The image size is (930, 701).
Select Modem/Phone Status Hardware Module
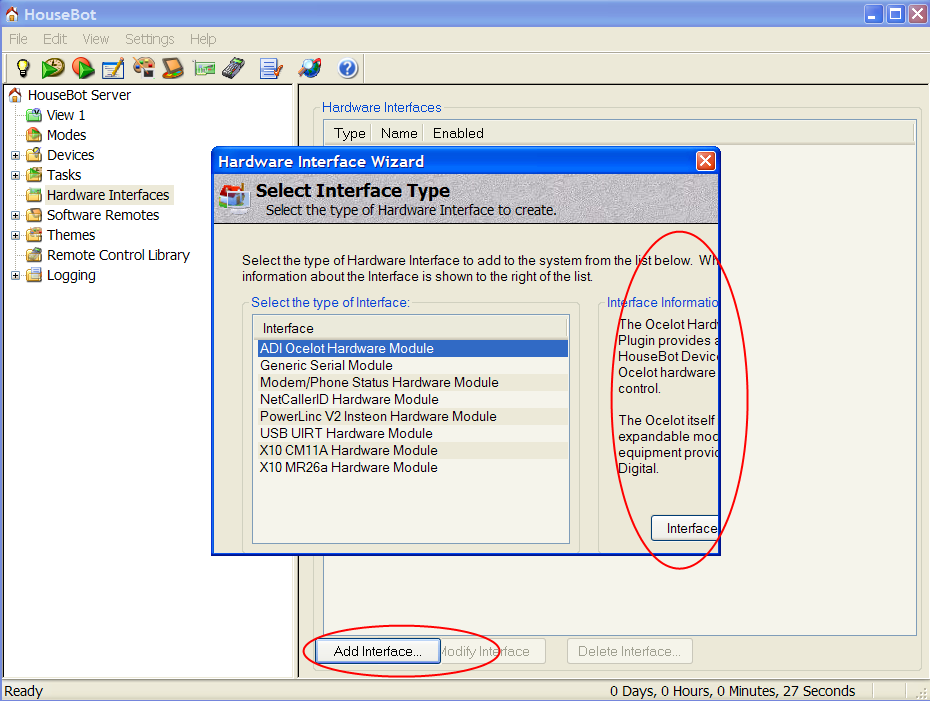pyautogui.click(x=413, y=383)
